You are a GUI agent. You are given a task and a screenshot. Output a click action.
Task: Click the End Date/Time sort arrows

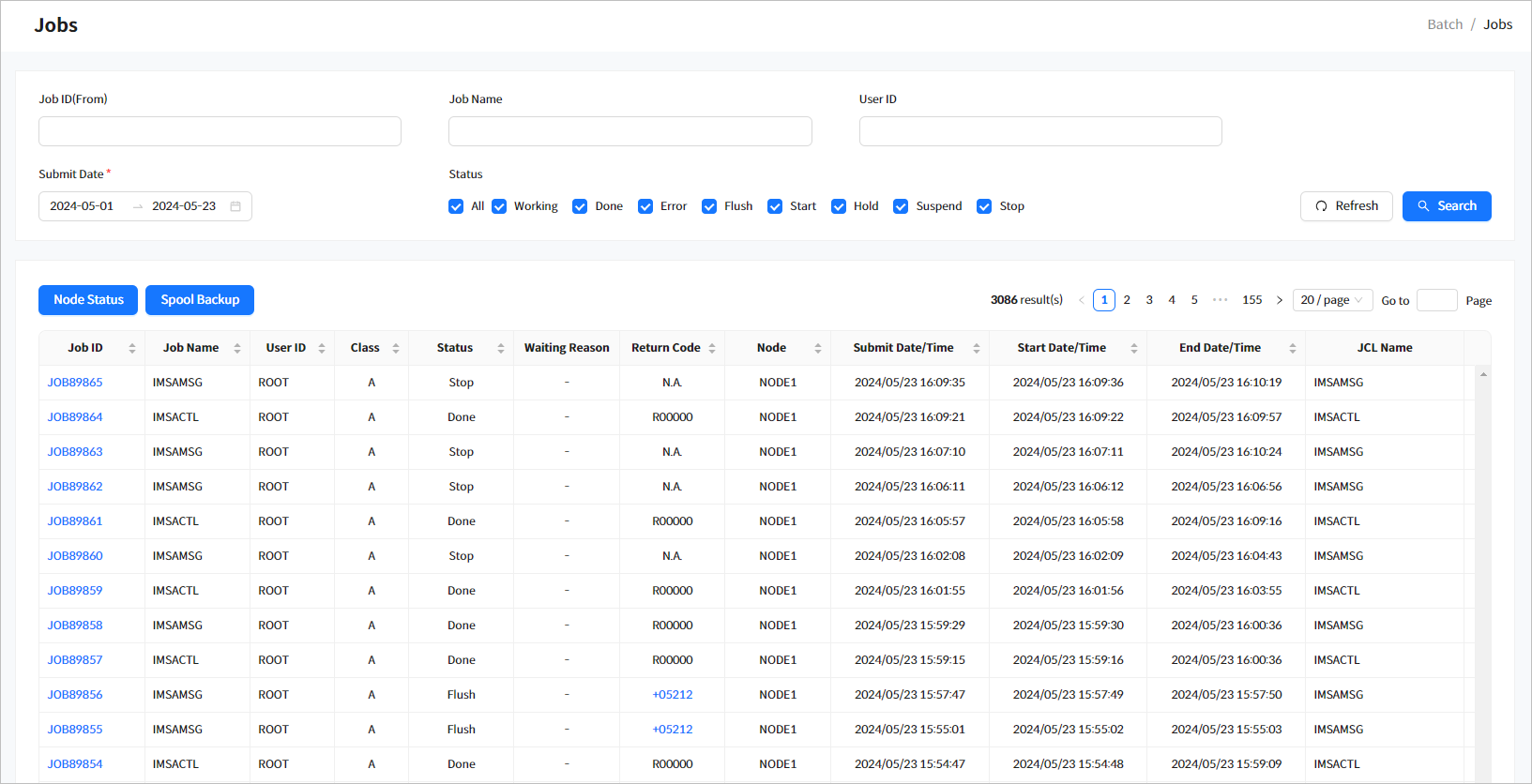pyautogui.click(x=1292, y=348)
